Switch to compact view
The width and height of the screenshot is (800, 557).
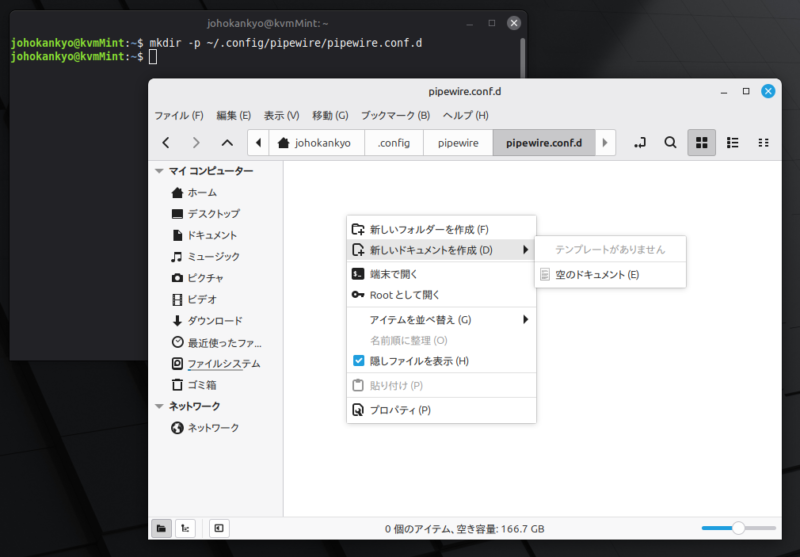[764, 143]
